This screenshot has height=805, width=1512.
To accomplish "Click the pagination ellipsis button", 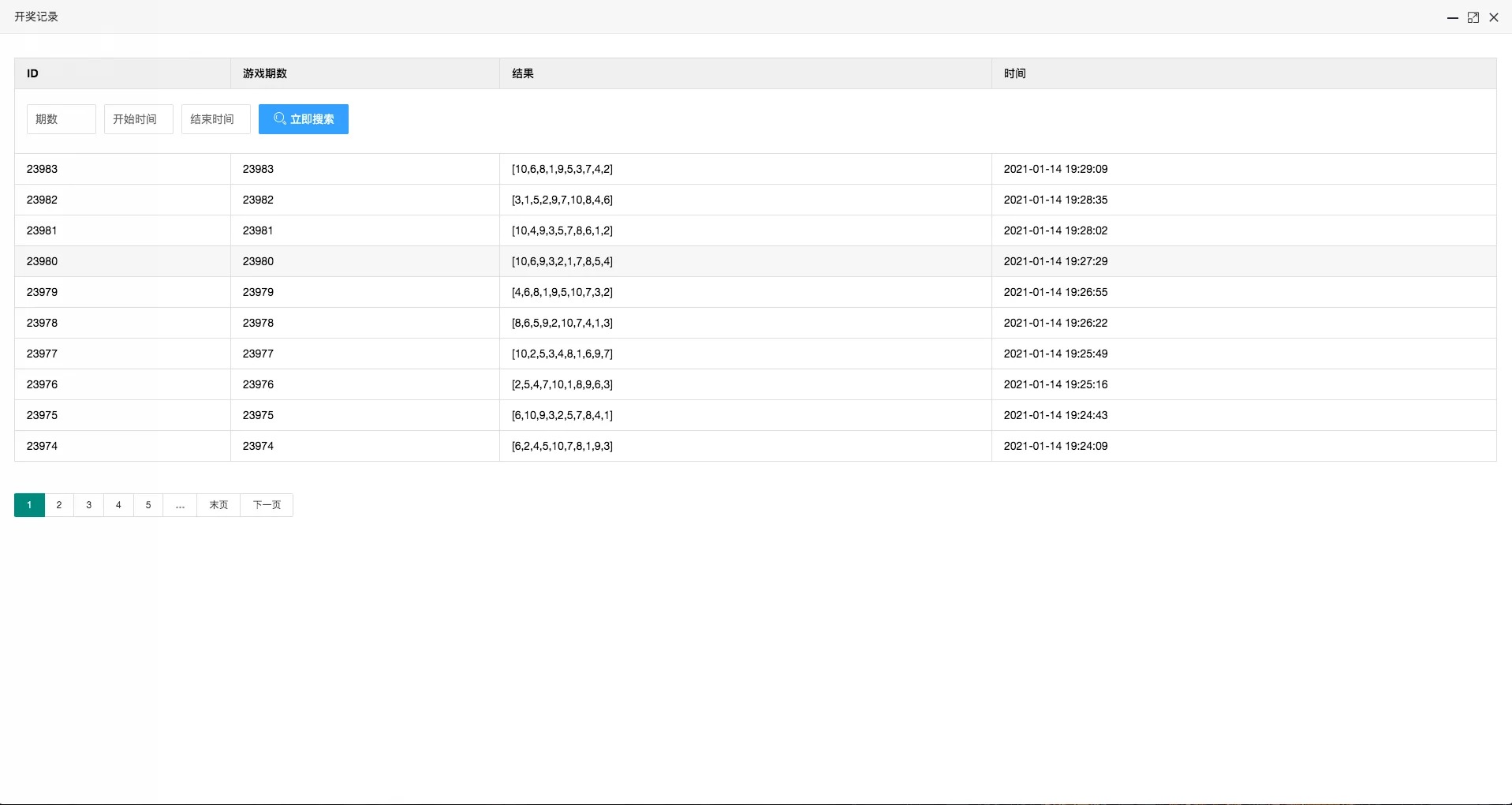I will [180, 505].
